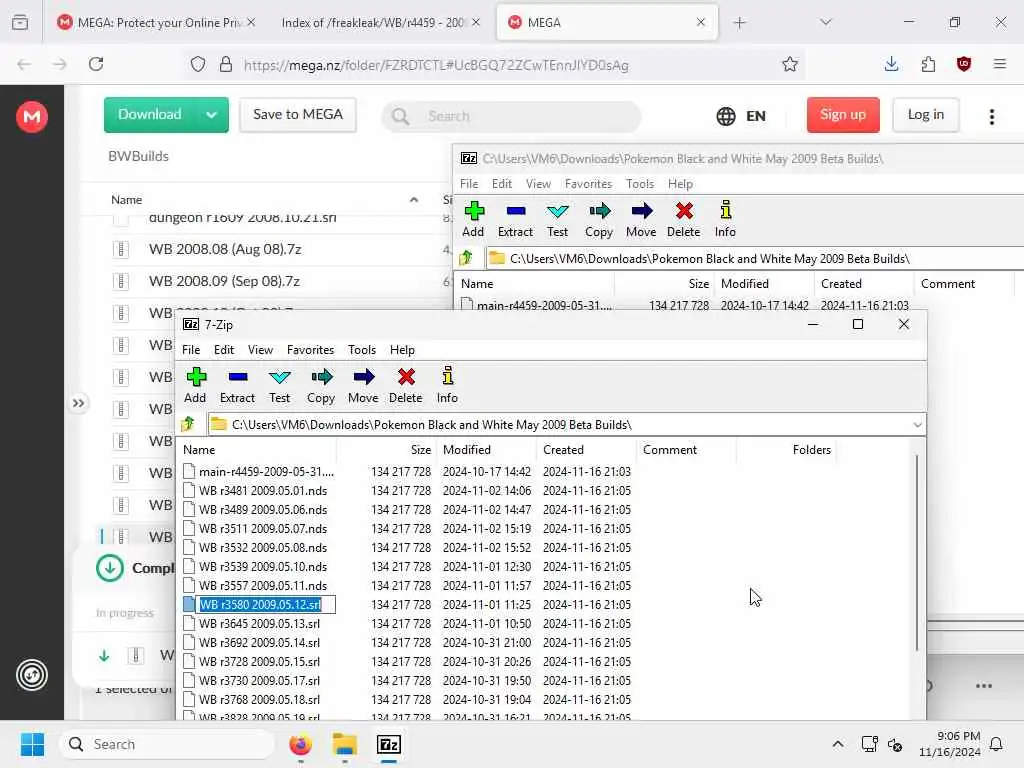Image resolution: width=1024 pixels, height=768 pixels.
Task: Click the globe language icon on MEGA
Action: tap(726, 116)
